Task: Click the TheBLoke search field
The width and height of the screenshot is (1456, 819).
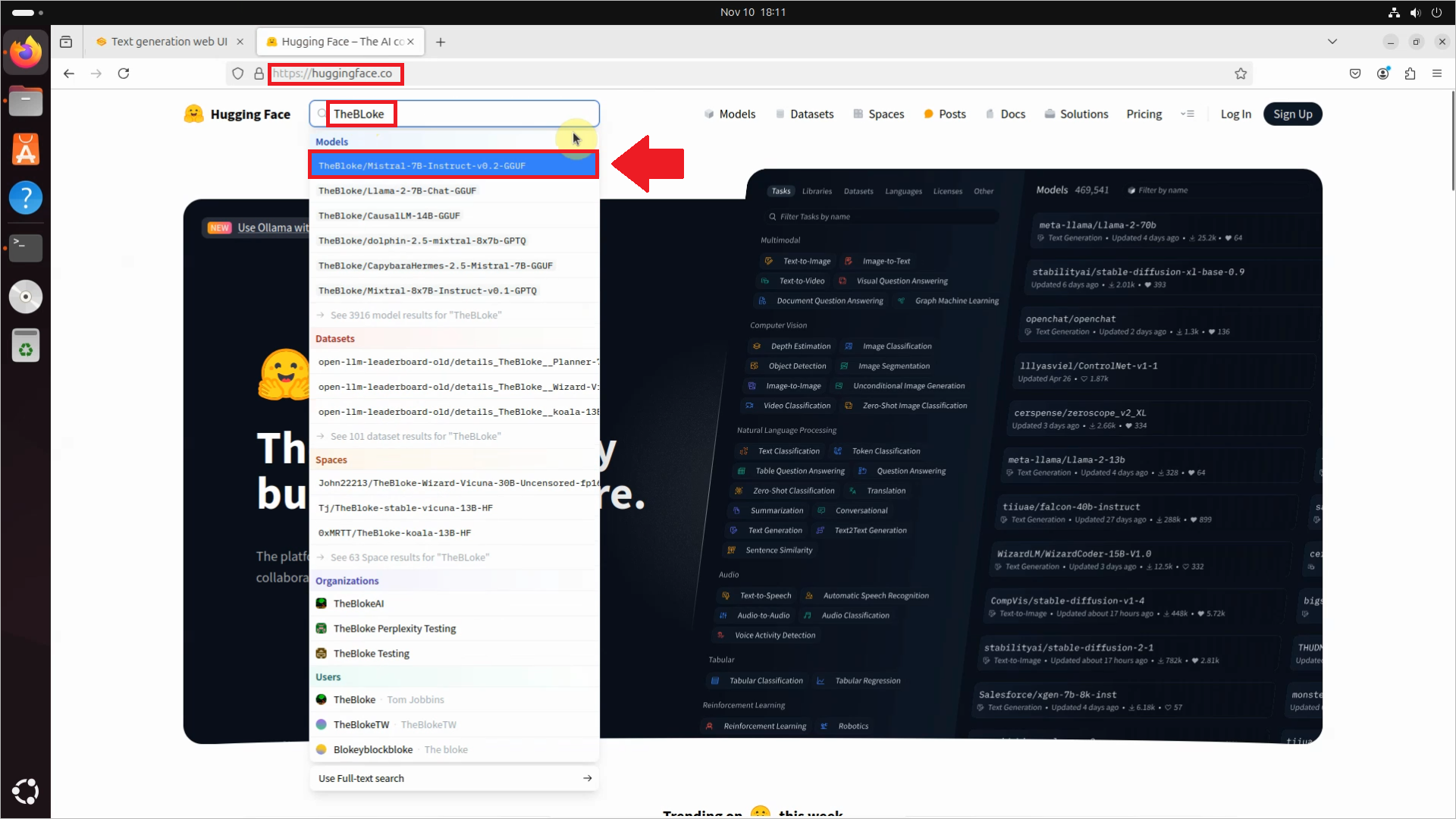Action: click(x=454, y=114)
